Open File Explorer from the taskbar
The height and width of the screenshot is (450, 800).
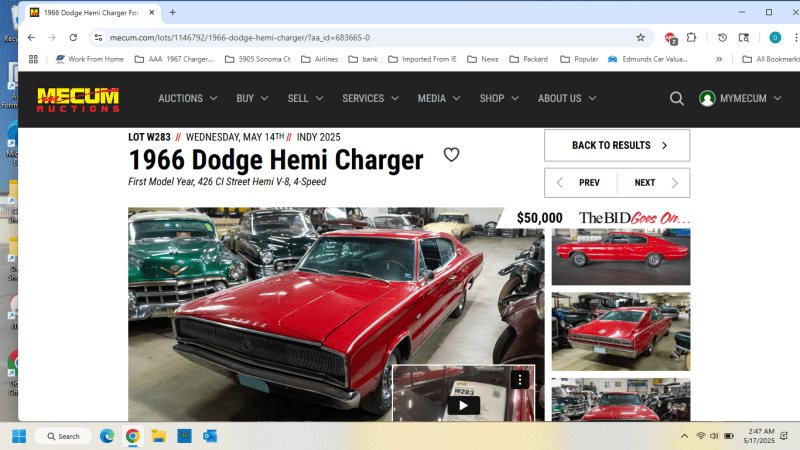[158, 436]
